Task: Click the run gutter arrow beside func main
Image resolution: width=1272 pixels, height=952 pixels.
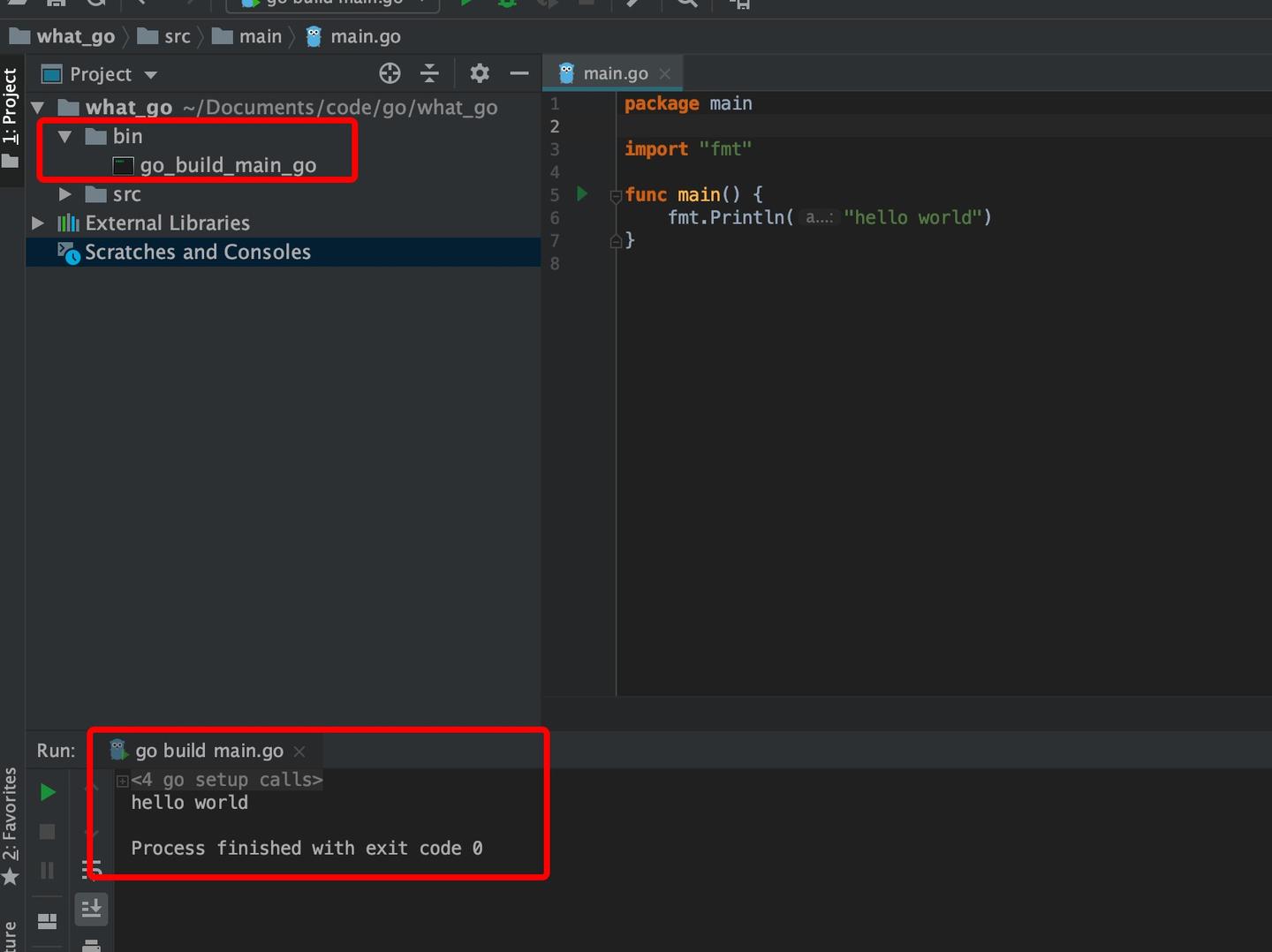Action: tap(582, 193)
